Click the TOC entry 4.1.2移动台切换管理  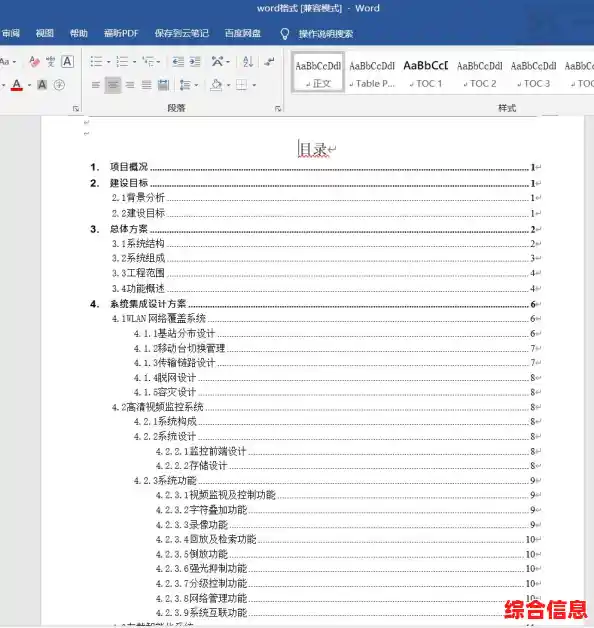tap(179, 348)
